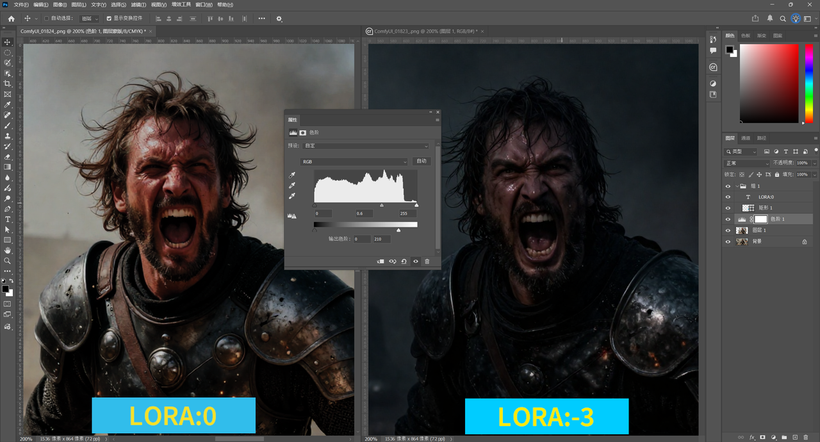Open the blend mode Normal dropdown
Viewport: 820px width, 442px height.
point(746,162)
